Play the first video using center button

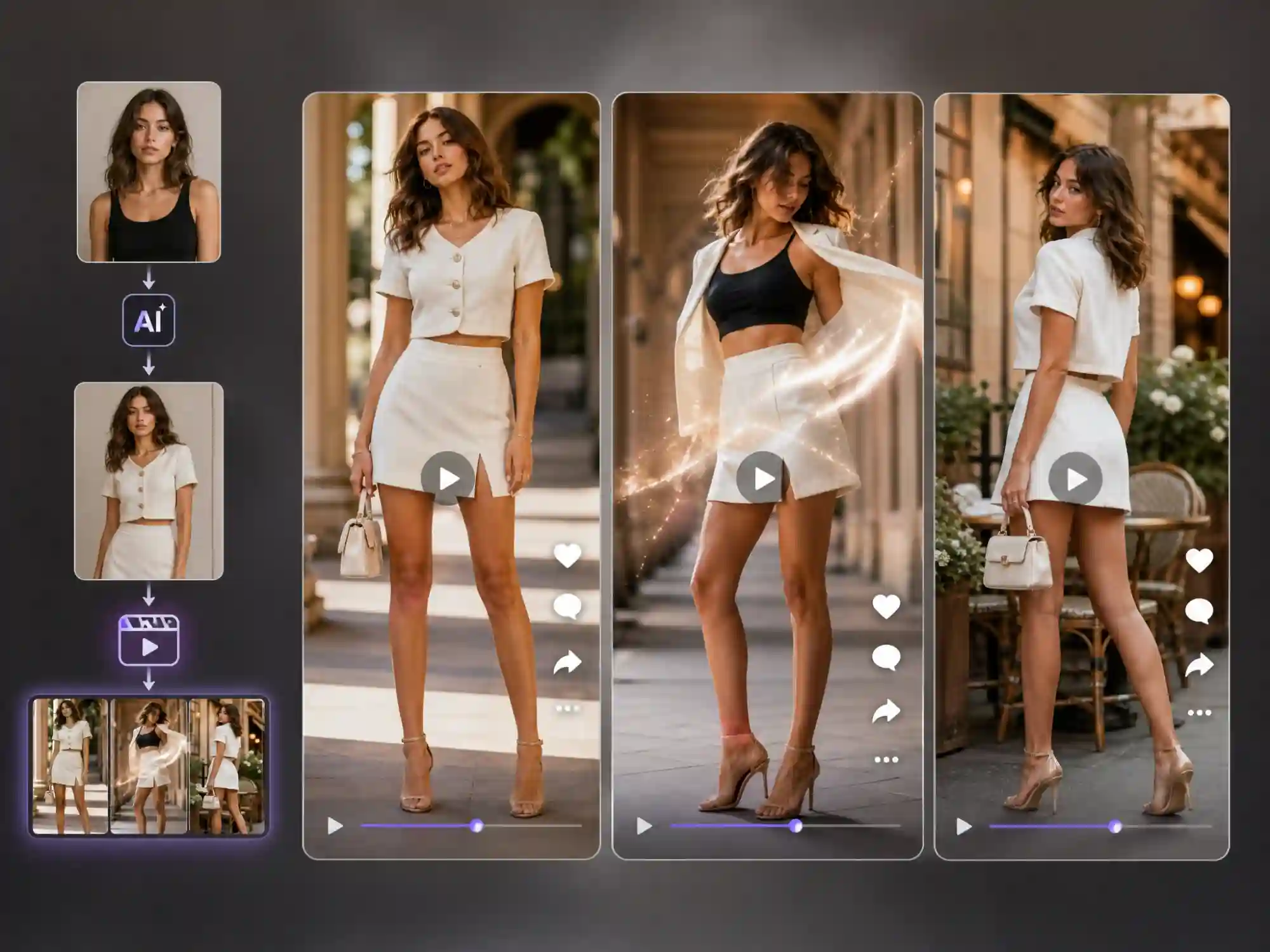coord(448,479)
